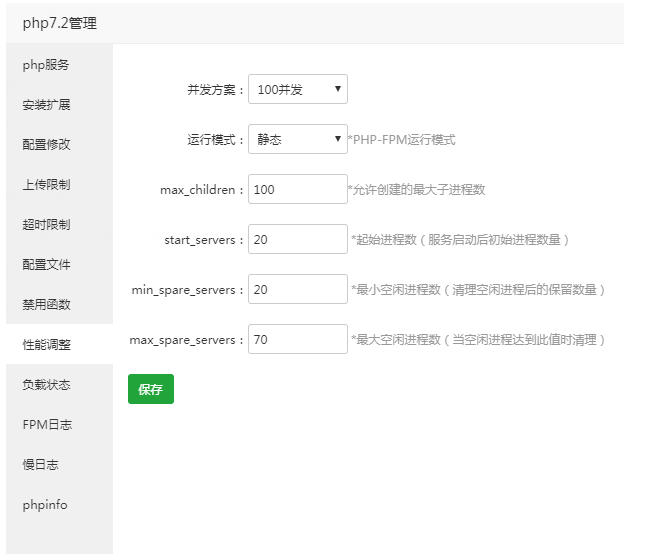Viewport: 646px width, 554px height.
Task: Click dropdown arrow of 100并发 selector
Action: point(338,89)
